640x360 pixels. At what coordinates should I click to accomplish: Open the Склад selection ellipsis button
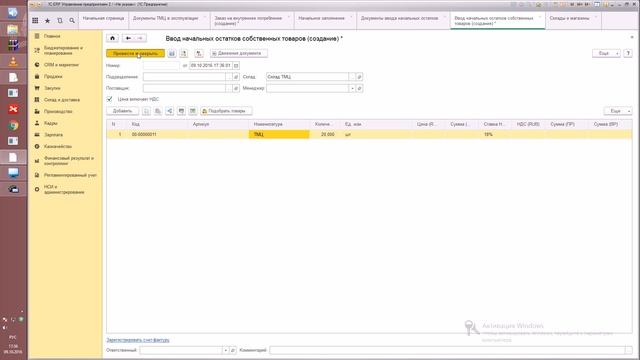tap(352, 77)
